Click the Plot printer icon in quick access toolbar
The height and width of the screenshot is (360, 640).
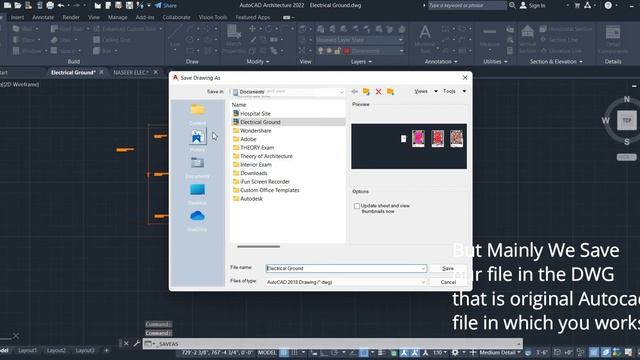click(50, 5)
